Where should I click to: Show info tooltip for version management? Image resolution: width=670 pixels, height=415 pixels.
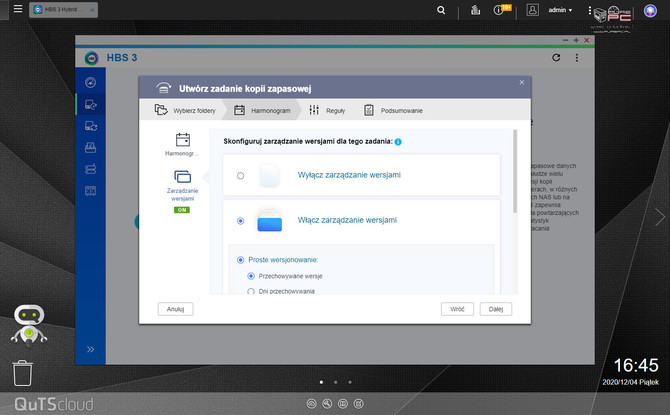click(x=398, y=142)
